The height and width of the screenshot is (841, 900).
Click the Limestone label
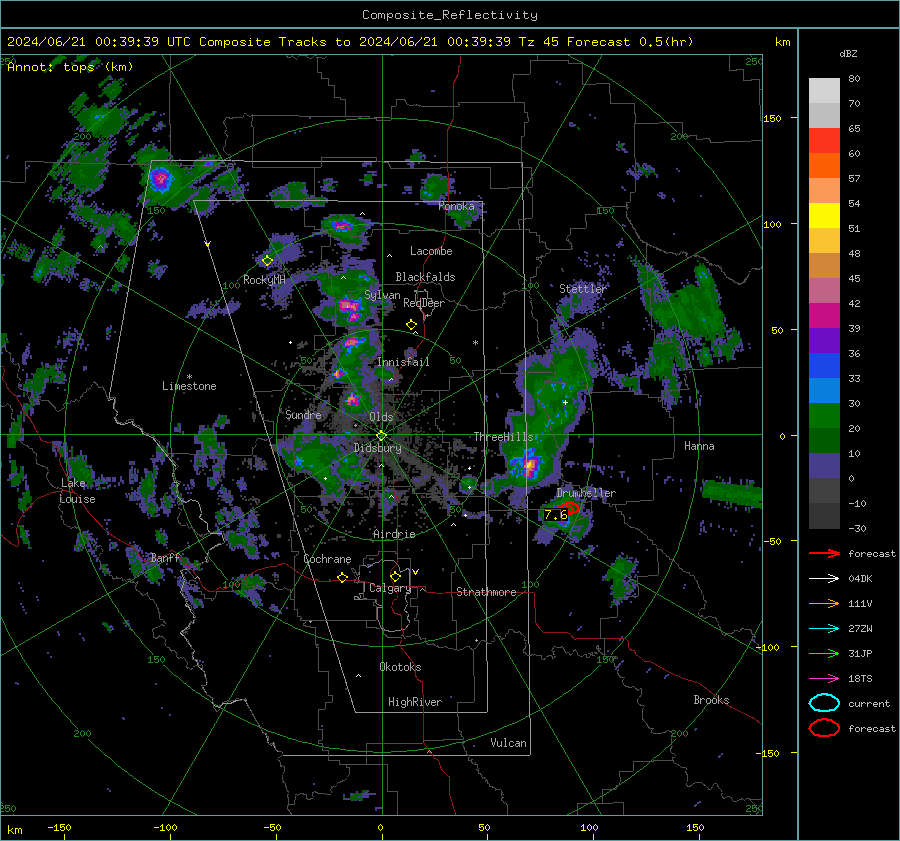point(189,386)
